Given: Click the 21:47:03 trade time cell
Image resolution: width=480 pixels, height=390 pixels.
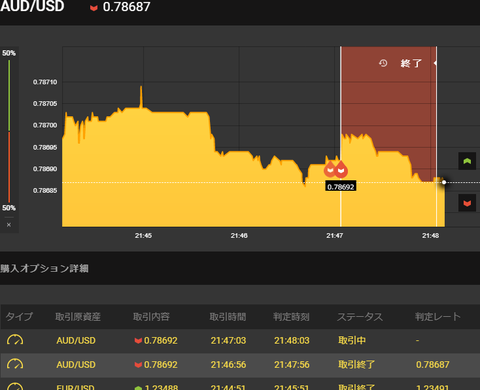Looking at the screenshot, I should click(228, 340).
